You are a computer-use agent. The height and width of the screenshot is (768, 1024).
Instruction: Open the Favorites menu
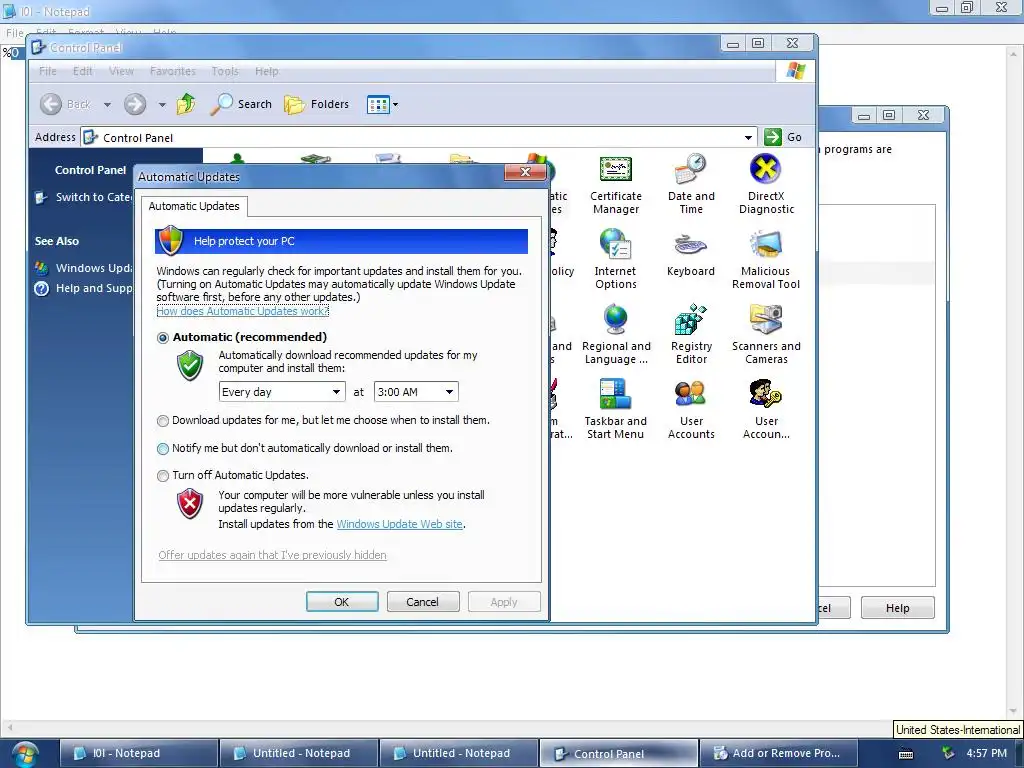click(172, 71)
